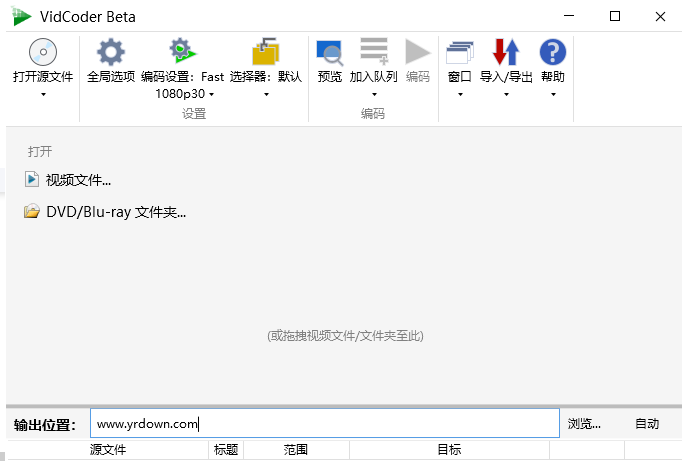682x461 pixels.
Task: Click the VidCoder app logo icon
Action: 21,16
